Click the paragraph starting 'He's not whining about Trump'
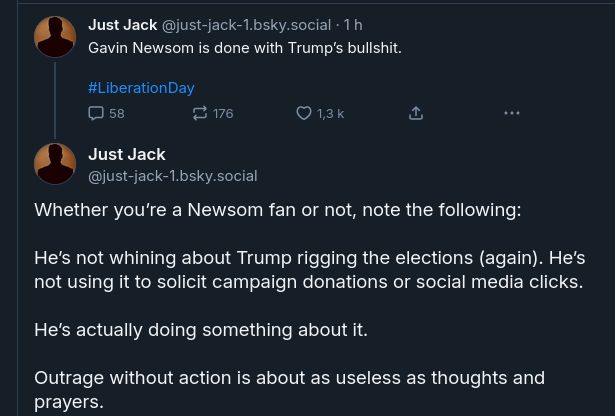Image resolution: width=615 pixels, height=416 pixels. click(x=309, y=270)
